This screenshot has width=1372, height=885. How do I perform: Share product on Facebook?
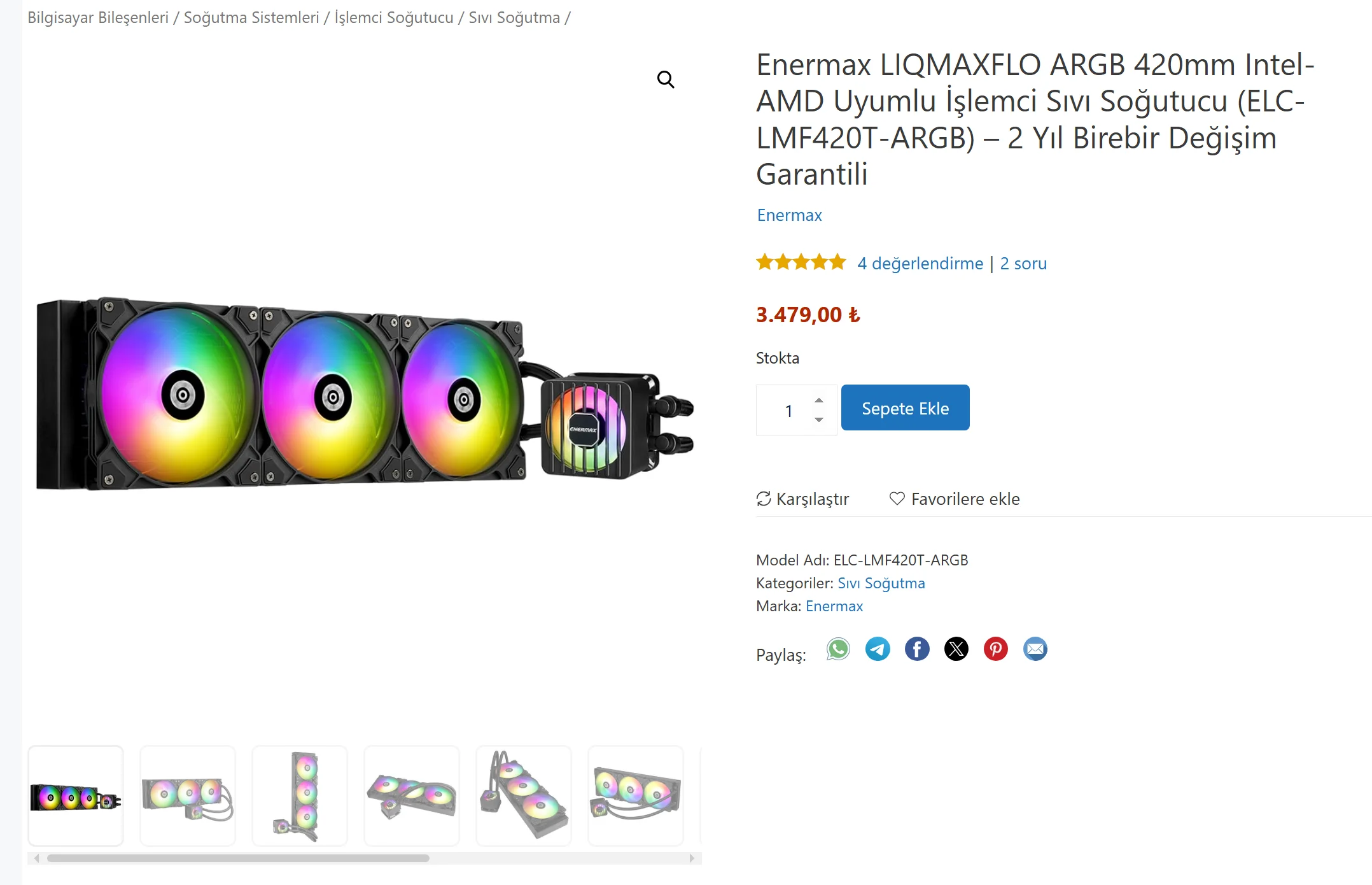(x=917, y=649)
